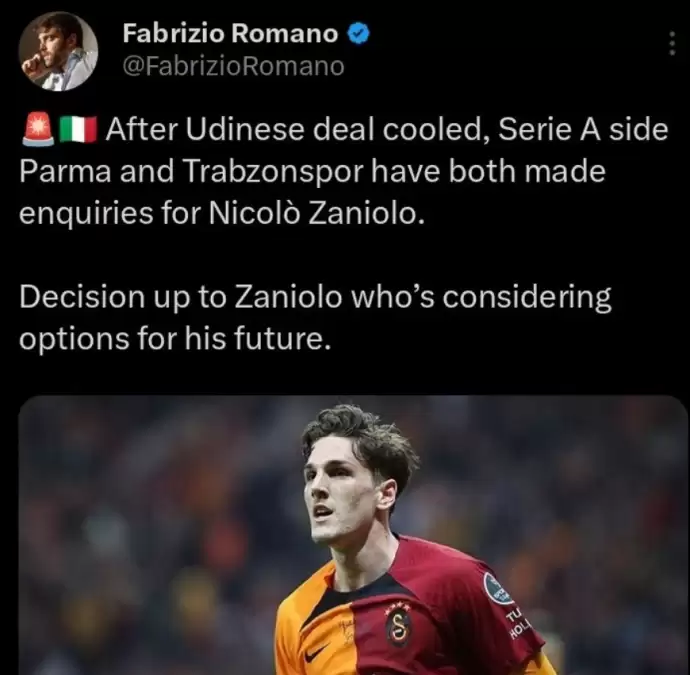Open Fabrizio Romano's profile avatar
This screenshot has width=690, height=675.
click(58, 52)
